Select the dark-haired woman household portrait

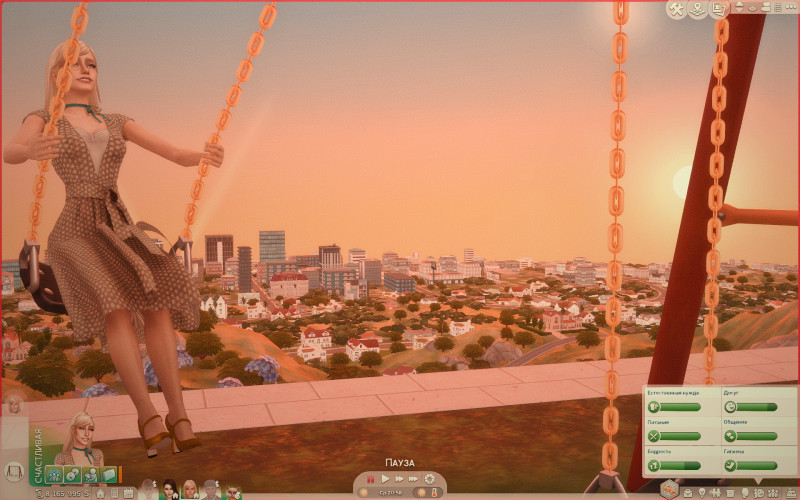(x=170, y=489)
